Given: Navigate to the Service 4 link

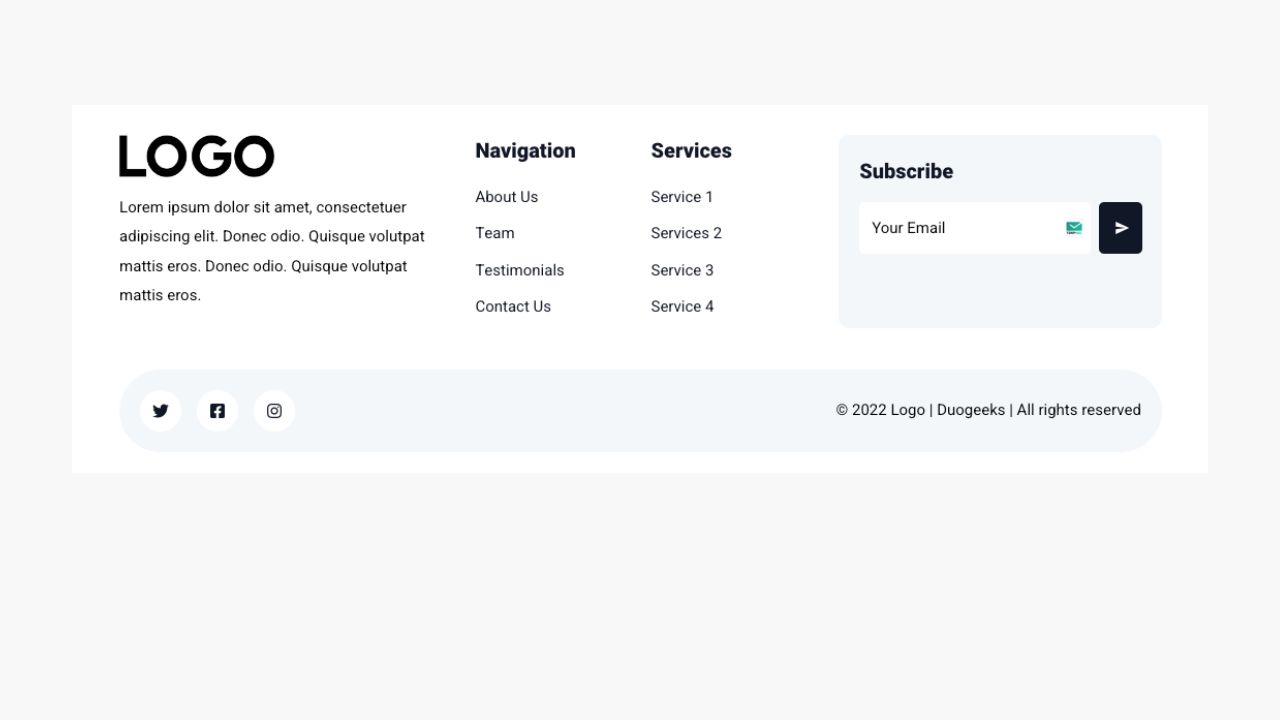Looking at the screenshot, I should pos(682,306).
